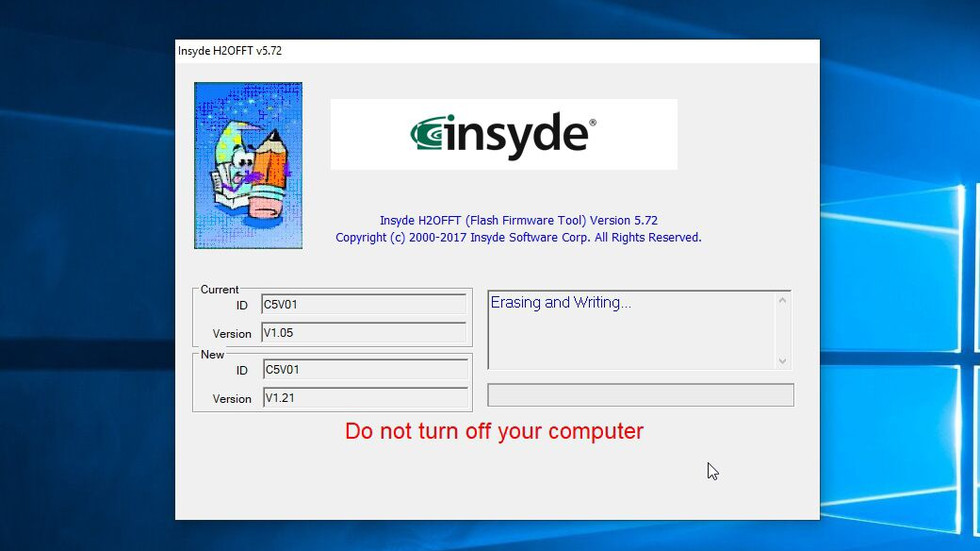980x551 pixels.
Task: Click the status log scroll down arrow
Action: click(782, 361)
